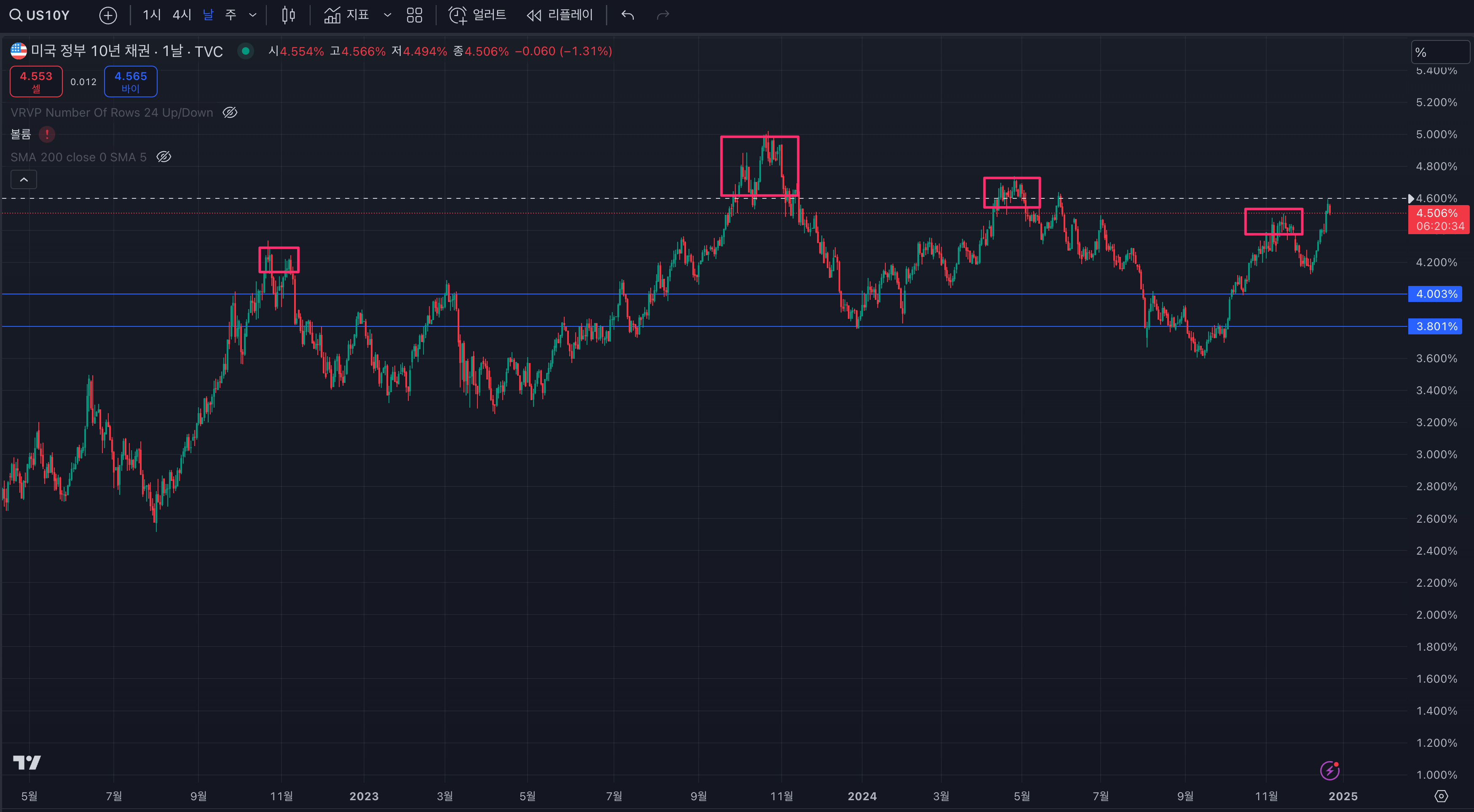The height and width of the screenshot is (812, 1474).
Task: Open chart settings gear at bottom right
Action: click(x=1441, y=796)
